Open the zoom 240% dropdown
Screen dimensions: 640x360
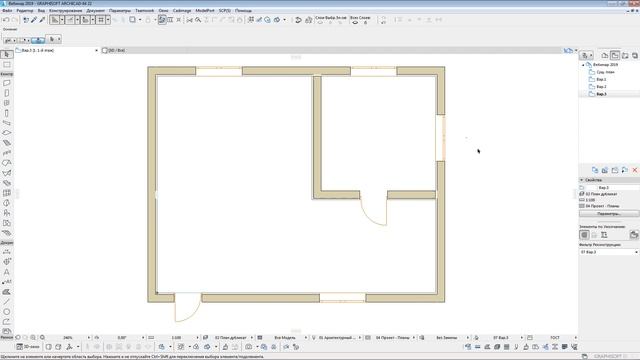pyautogui.click(x=89, y=338)
